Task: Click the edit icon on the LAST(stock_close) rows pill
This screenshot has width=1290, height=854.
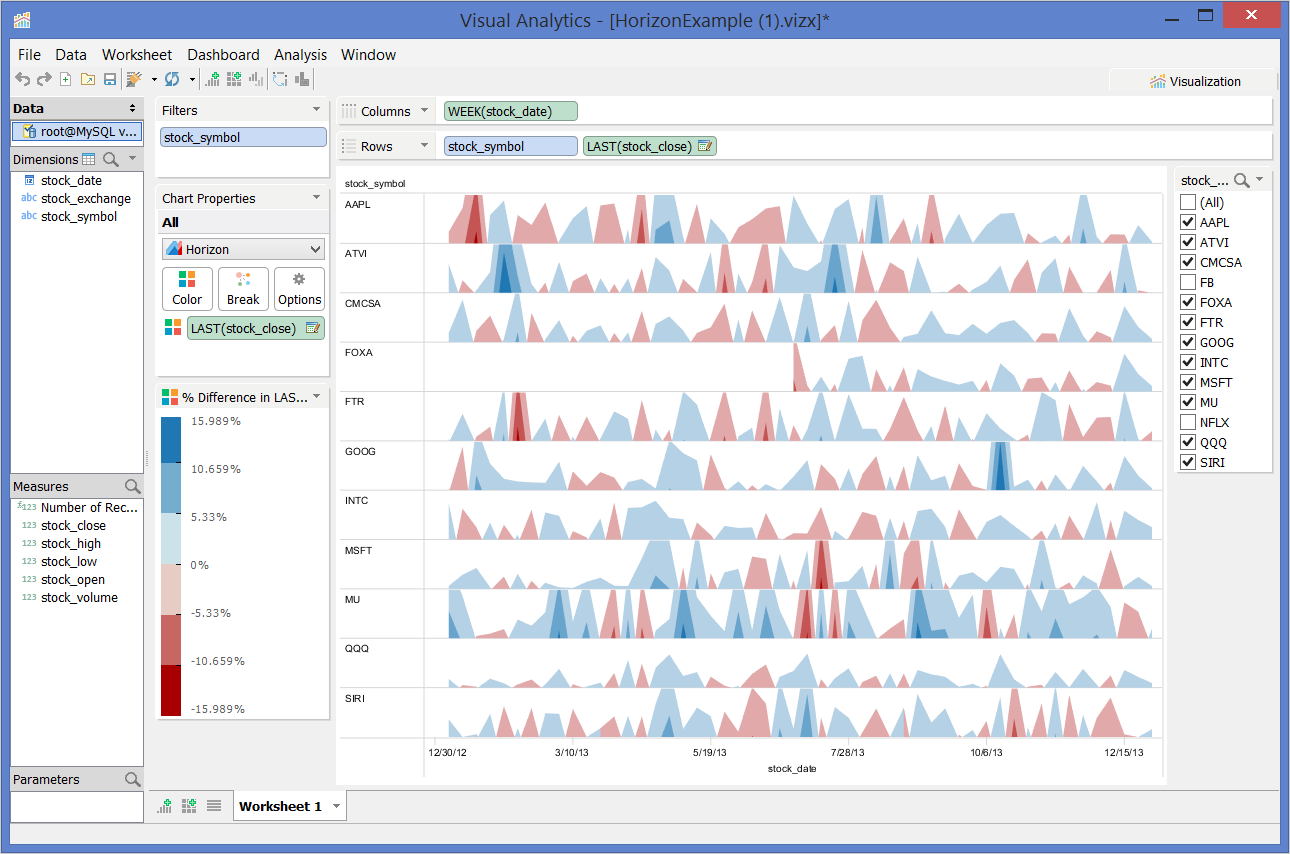Action: 705,146
